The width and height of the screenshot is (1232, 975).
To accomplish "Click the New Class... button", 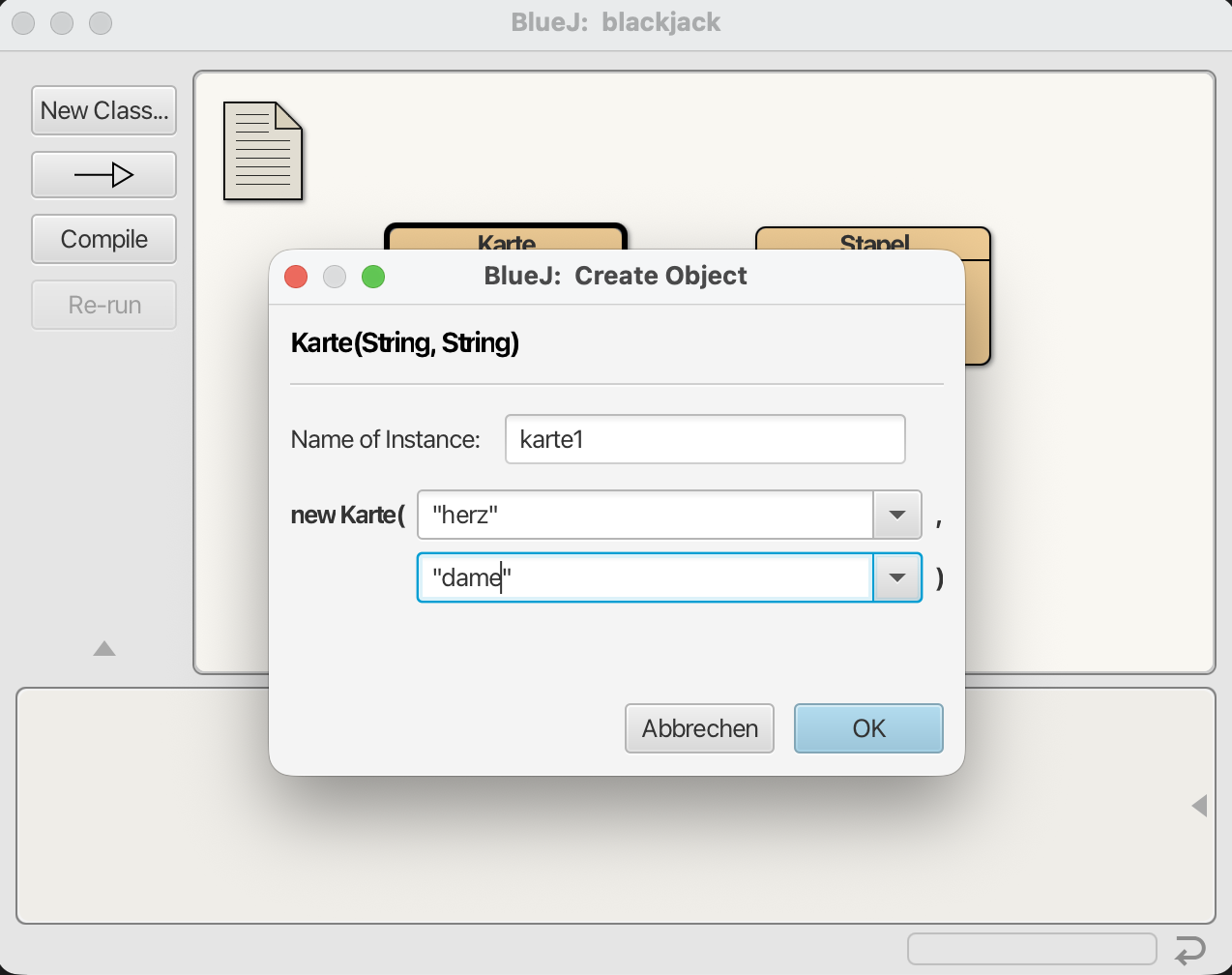I will (103, 110).
